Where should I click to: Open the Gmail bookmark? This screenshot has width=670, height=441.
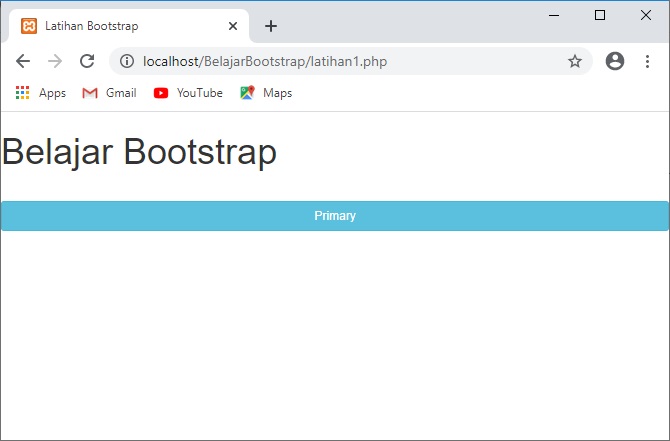coord(109,93)
